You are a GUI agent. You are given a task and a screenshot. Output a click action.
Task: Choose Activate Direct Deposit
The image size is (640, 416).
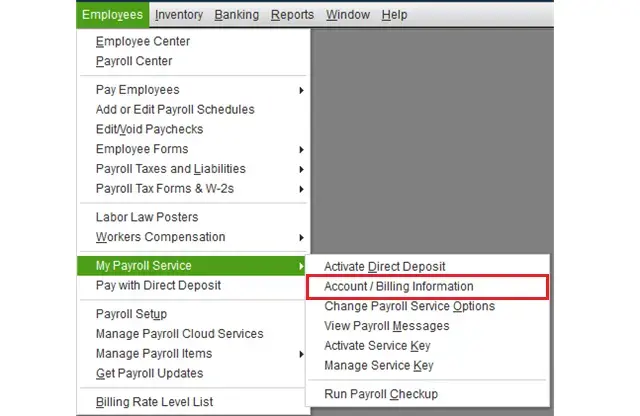tap(384, 267)
